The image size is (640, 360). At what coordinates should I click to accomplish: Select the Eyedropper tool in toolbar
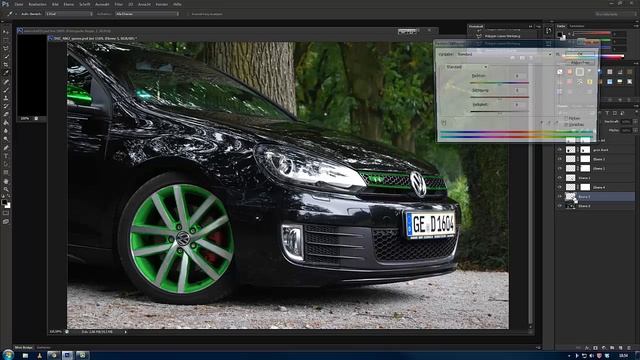point(6,73)
